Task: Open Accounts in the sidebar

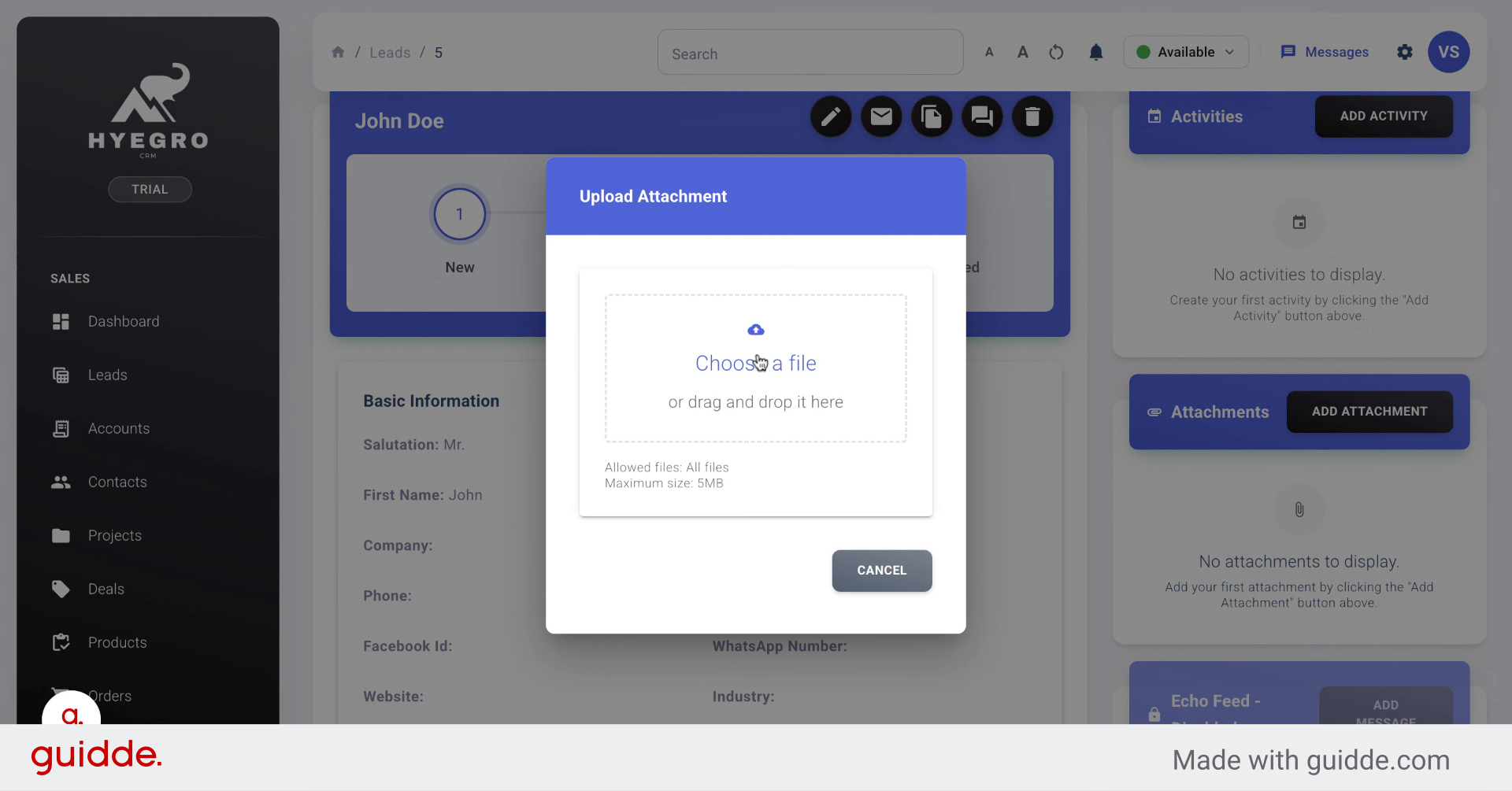Action: pyautogui.click(x=119, y=428)
